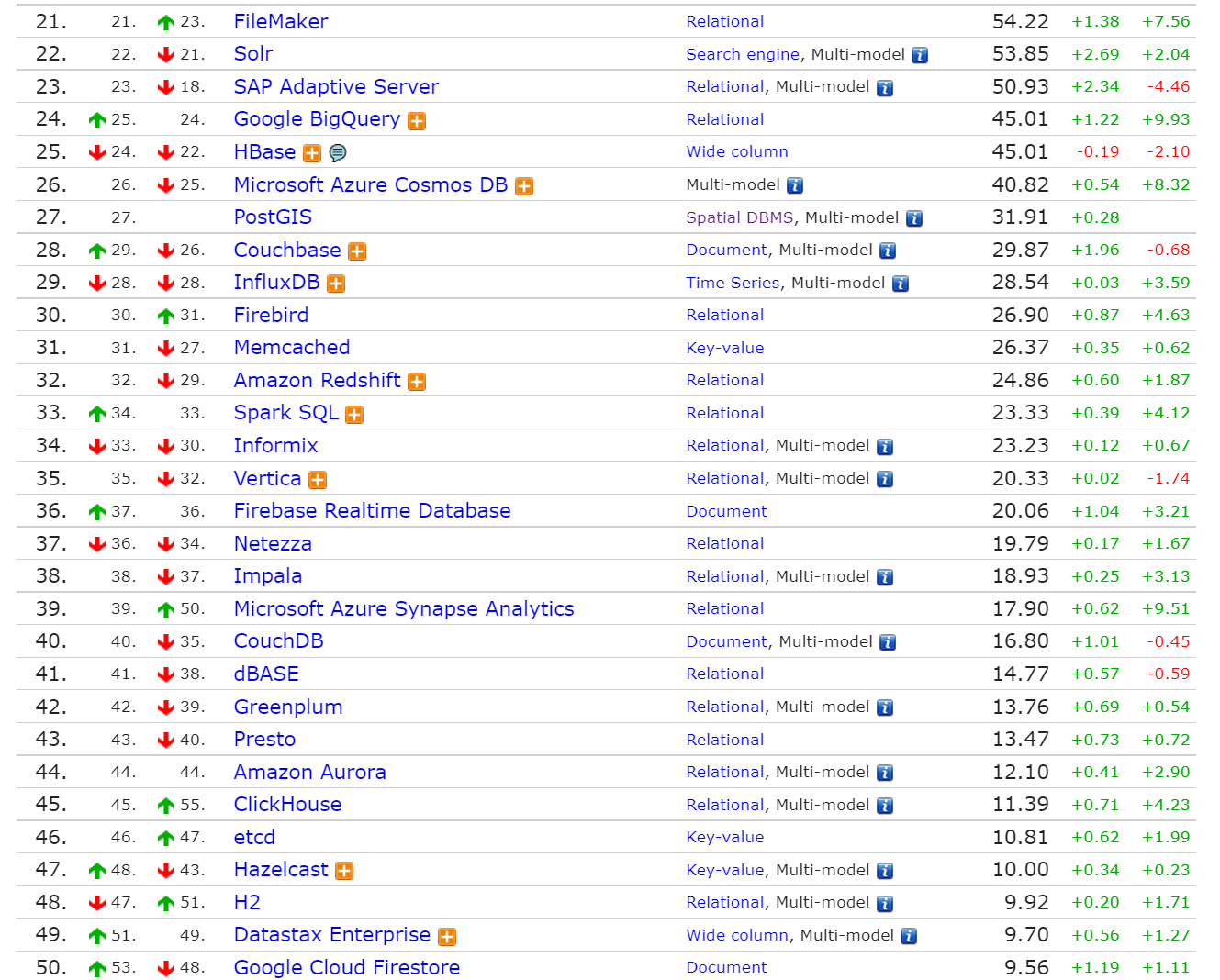The width and height of the screenshot is (1220, 980).
Task: Click the info icon in the ClickHouse row
Action: pyautogui.click(x=885, y=806)
